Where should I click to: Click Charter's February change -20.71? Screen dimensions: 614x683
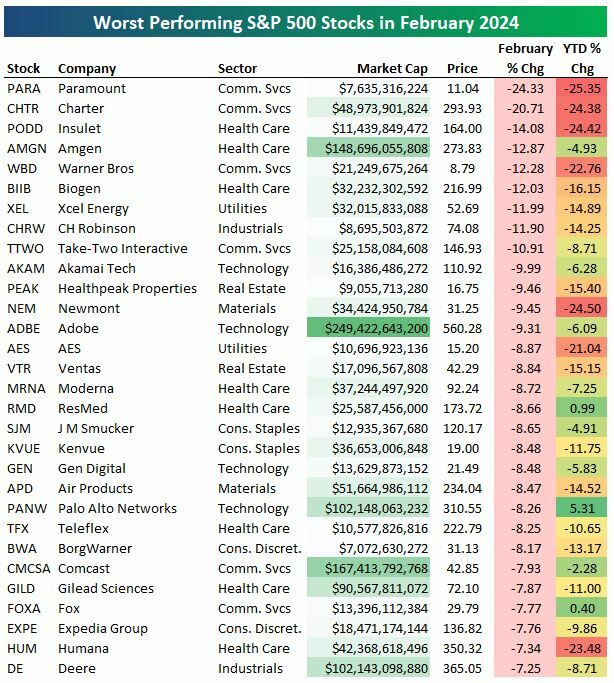(x=525, y=108)
